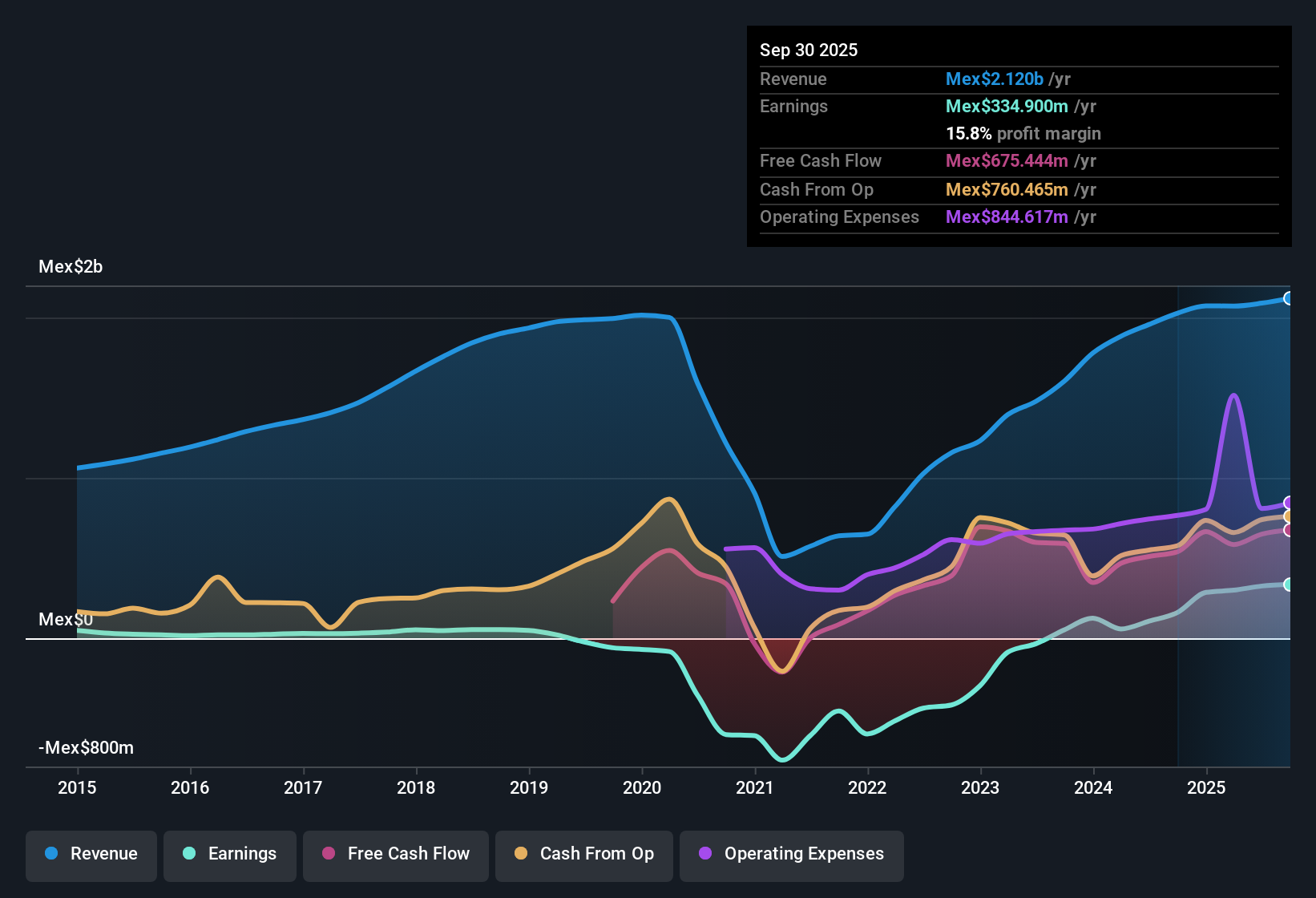Click the 15.8% profit margin text
Image resolution: width=1316 pixels, height=898 pixels.
tap(1023, 133)
